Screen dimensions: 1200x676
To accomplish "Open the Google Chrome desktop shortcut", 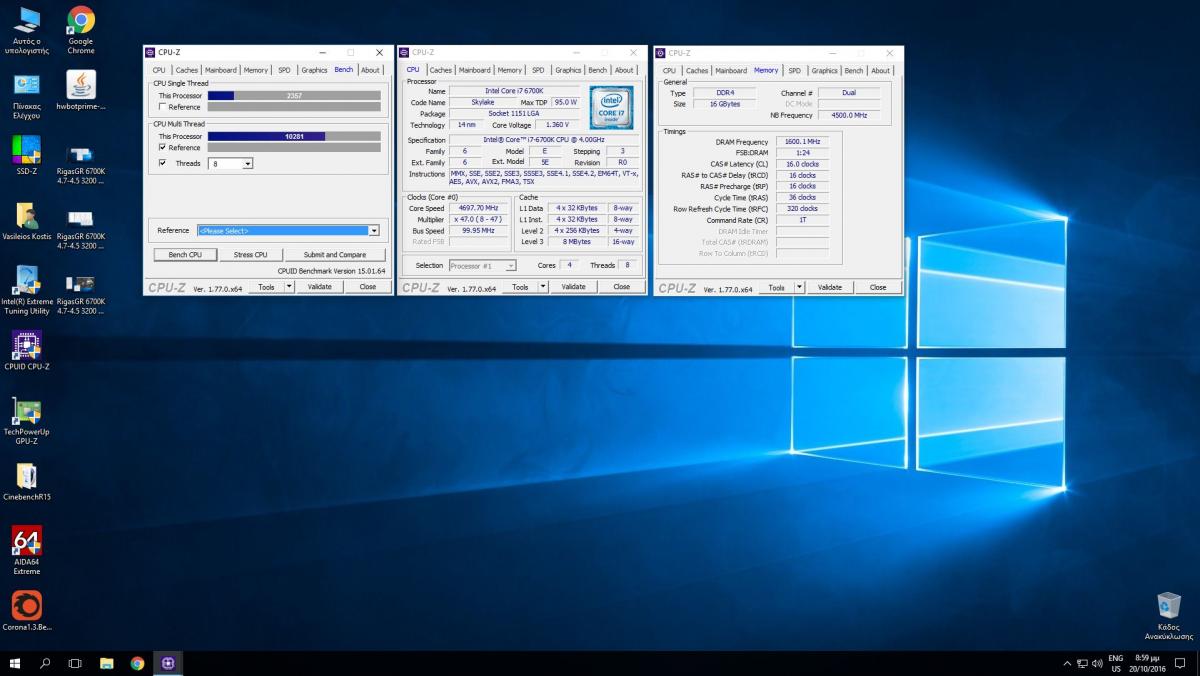I will [x=81, y=30].
